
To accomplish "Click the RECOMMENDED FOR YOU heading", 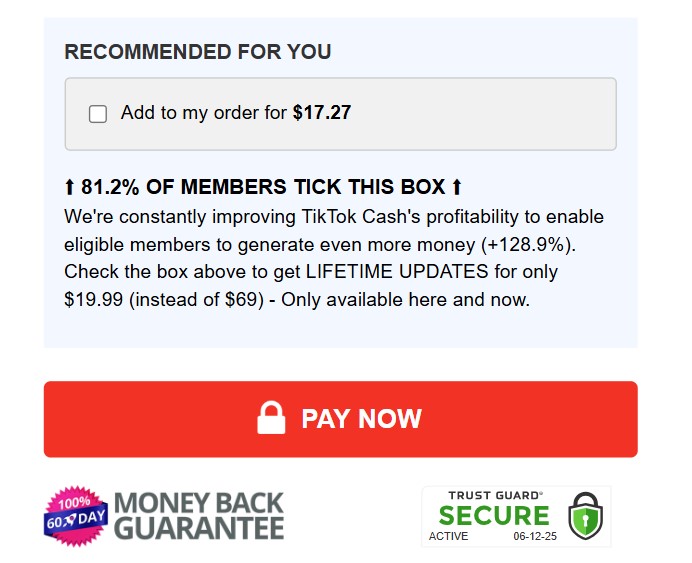I will tap(197, 52).
